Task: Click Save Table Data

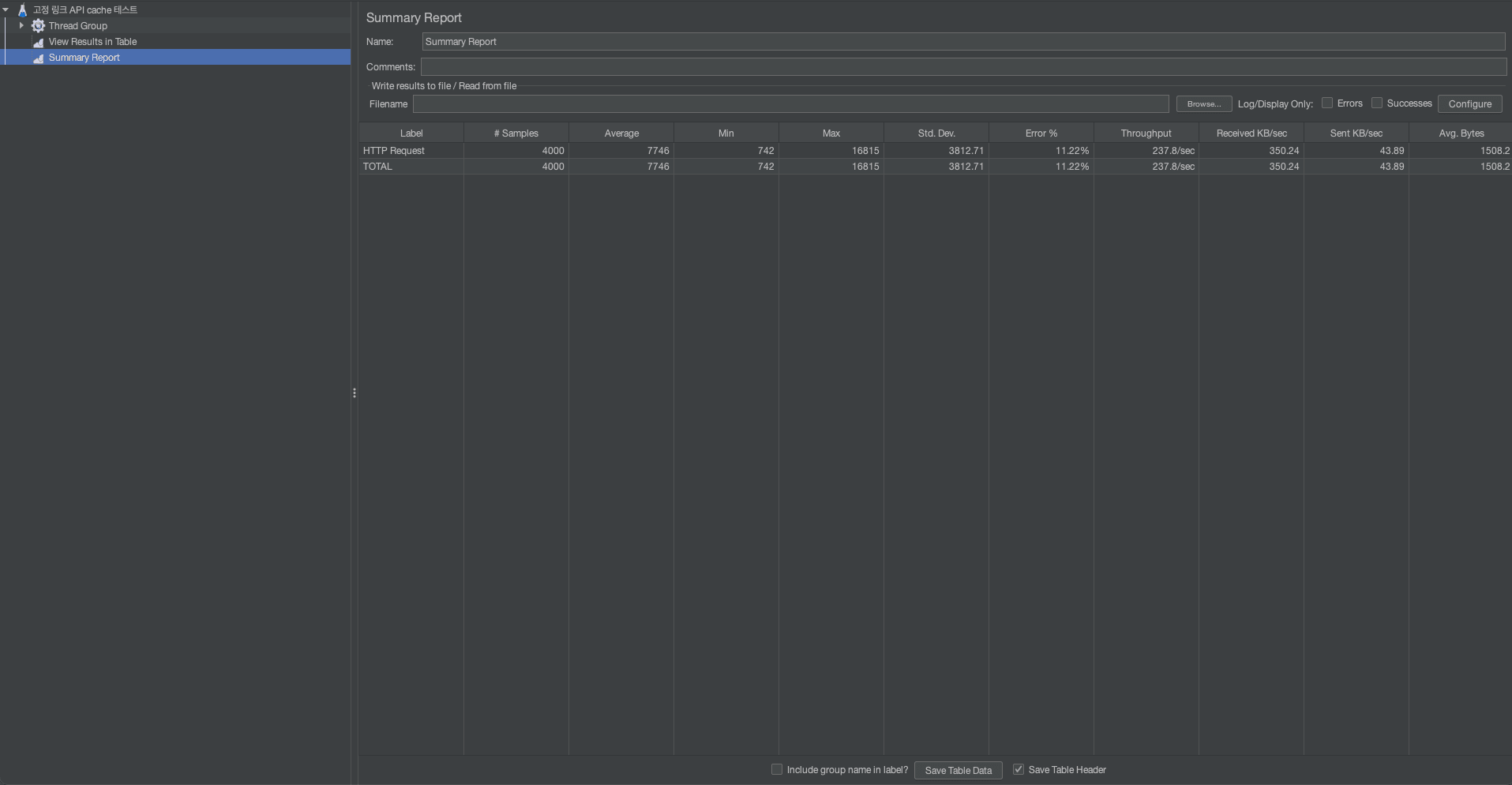Action: (x=958, y=770)
